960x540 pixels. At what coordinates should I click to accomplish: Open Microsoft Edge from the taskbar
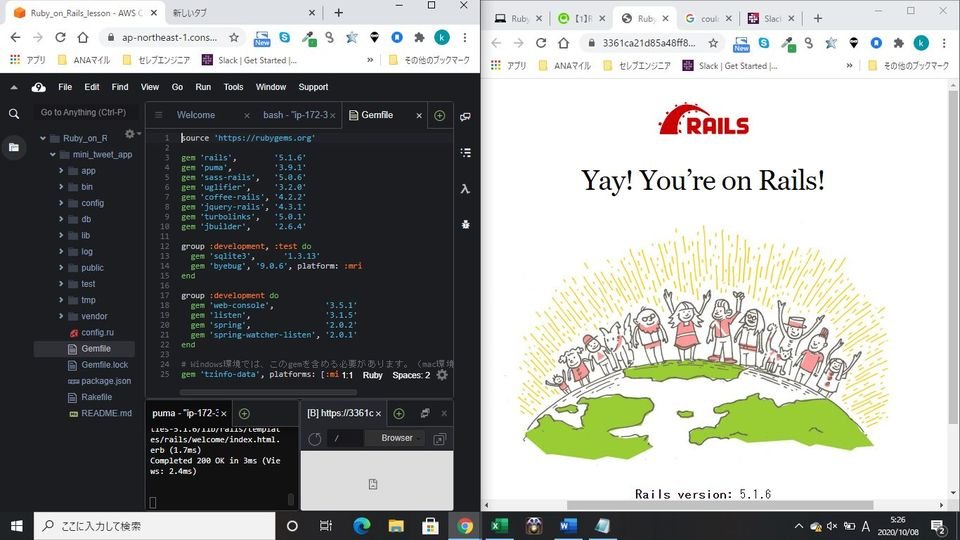tap(362, 526)
